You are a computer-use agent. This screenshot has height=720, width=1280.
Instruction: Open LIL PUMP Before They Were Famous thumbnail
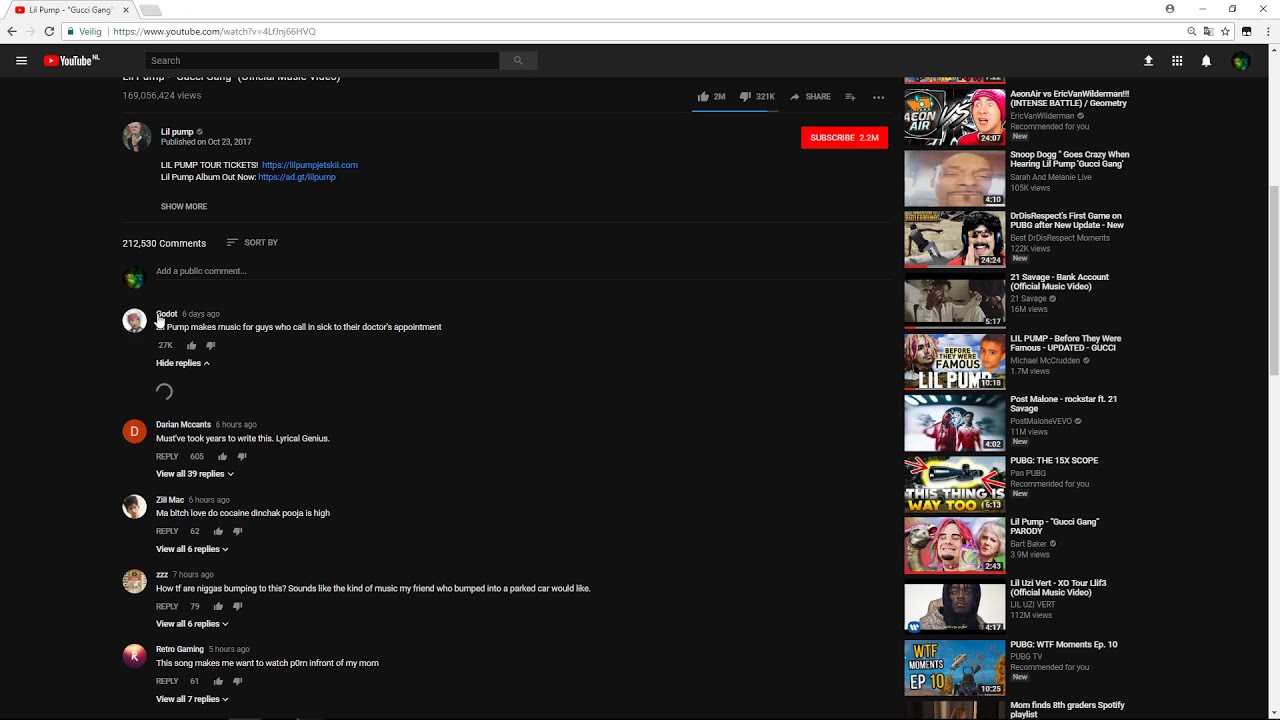click(955, 361)
